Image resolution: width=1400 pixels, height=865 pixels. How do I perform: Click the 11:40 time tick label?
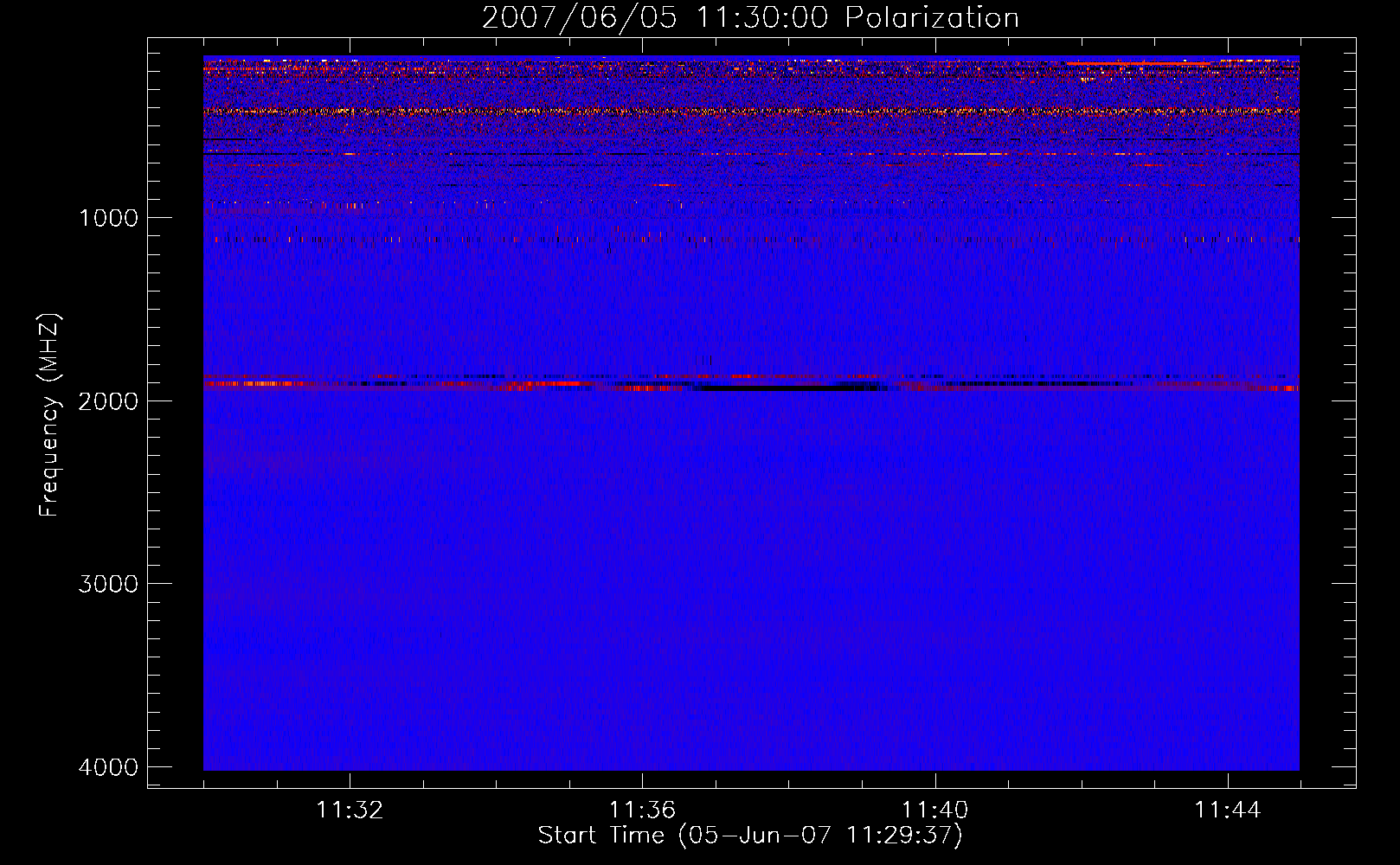[935, 810]
